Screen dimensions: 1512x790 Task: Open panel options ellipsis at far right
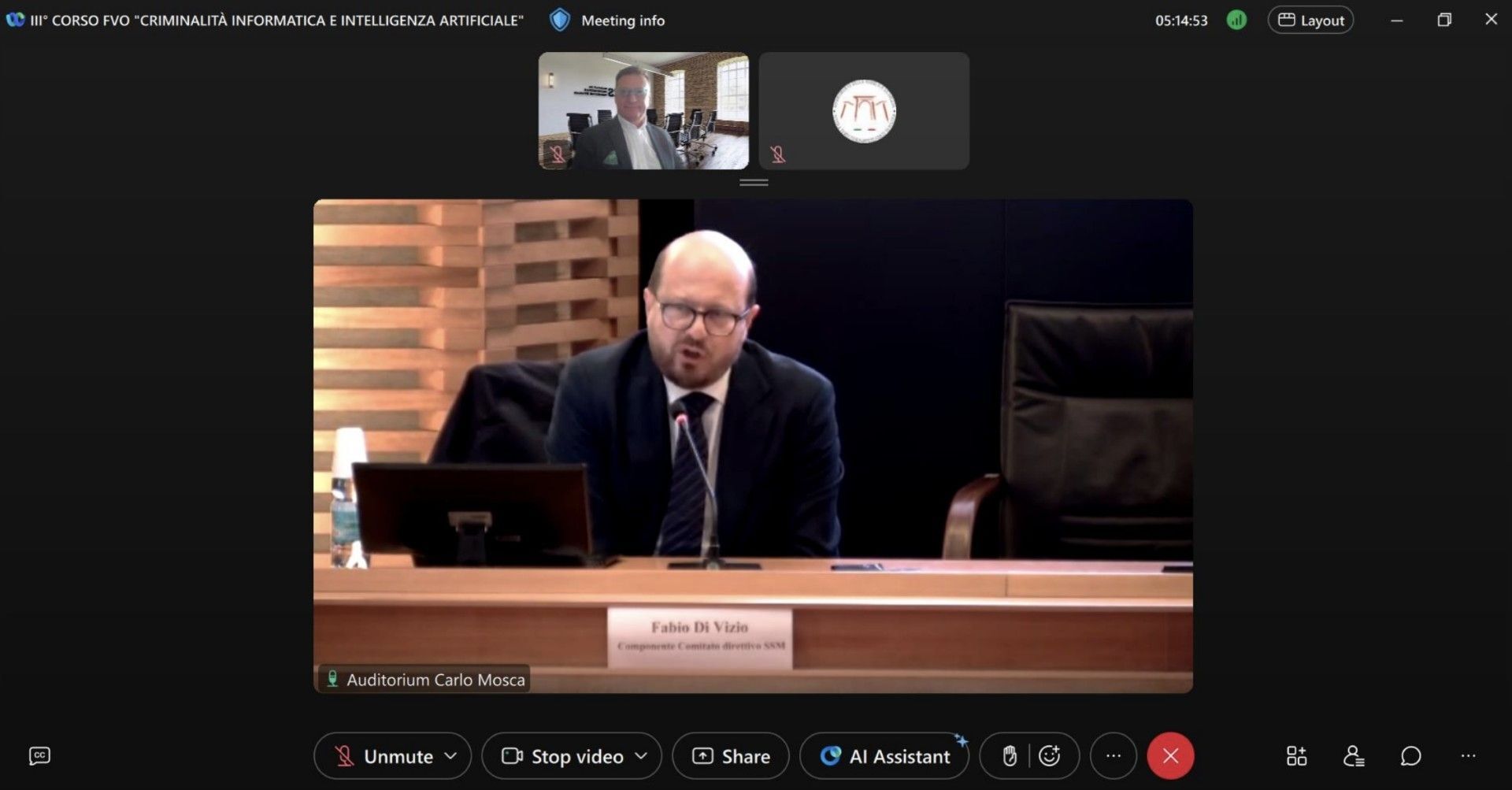1468,756
